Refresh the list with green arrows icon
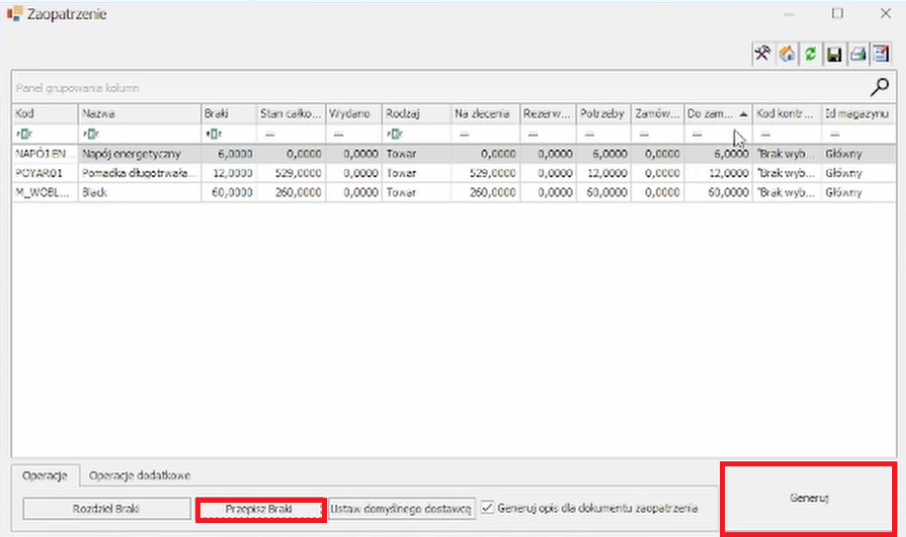 pyautogui.click(x=810, y=55)
